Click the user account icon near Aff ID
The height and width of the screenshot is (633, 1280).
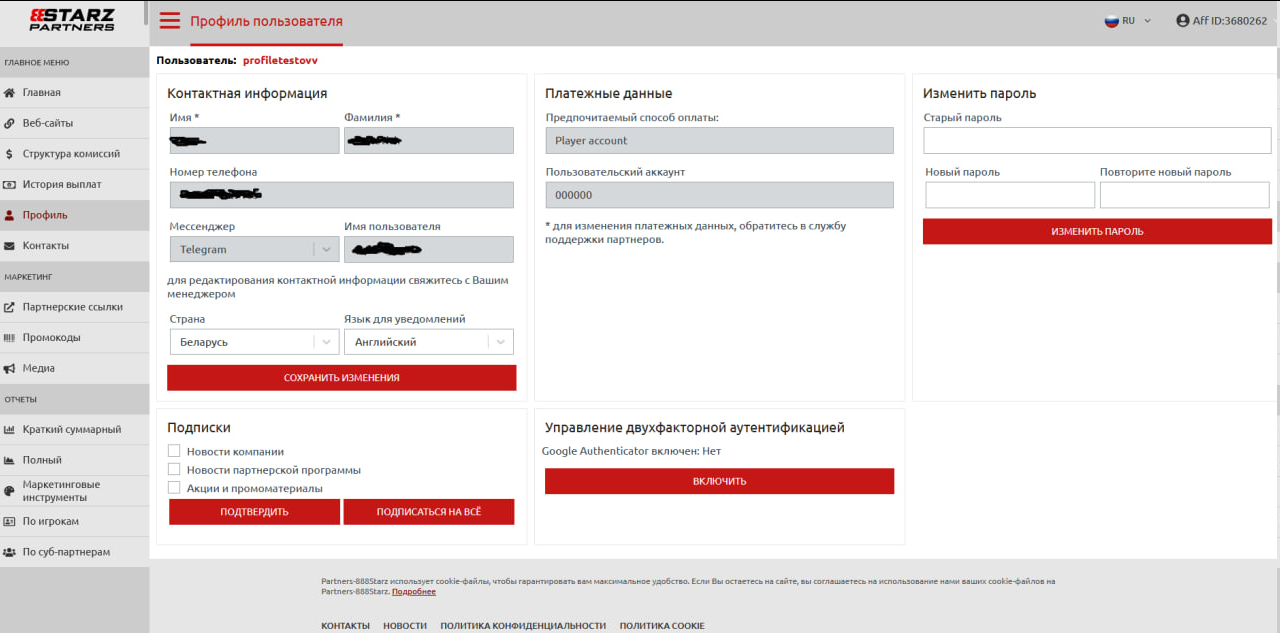[1183, 21]
